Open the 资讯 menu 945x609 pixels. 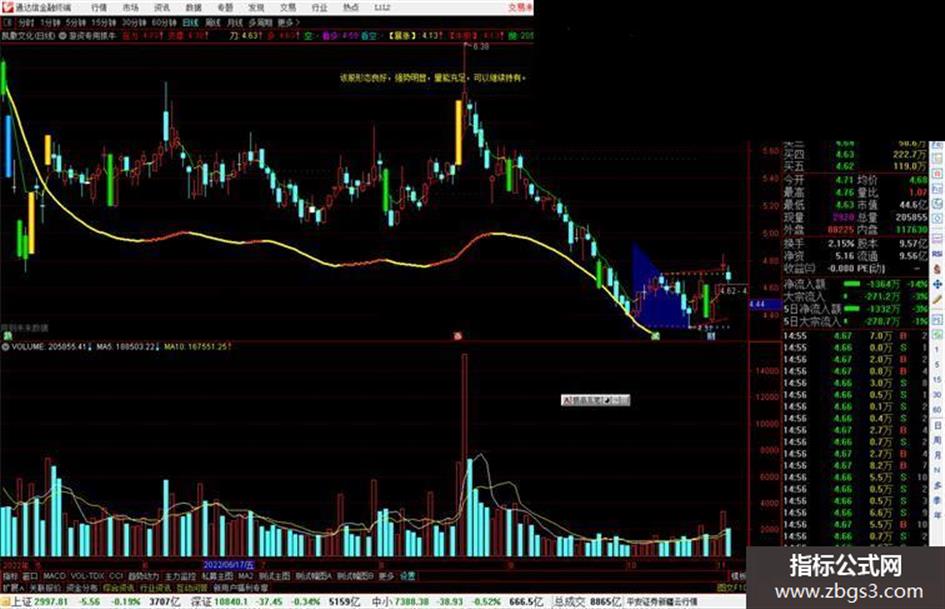pos(162,7)
